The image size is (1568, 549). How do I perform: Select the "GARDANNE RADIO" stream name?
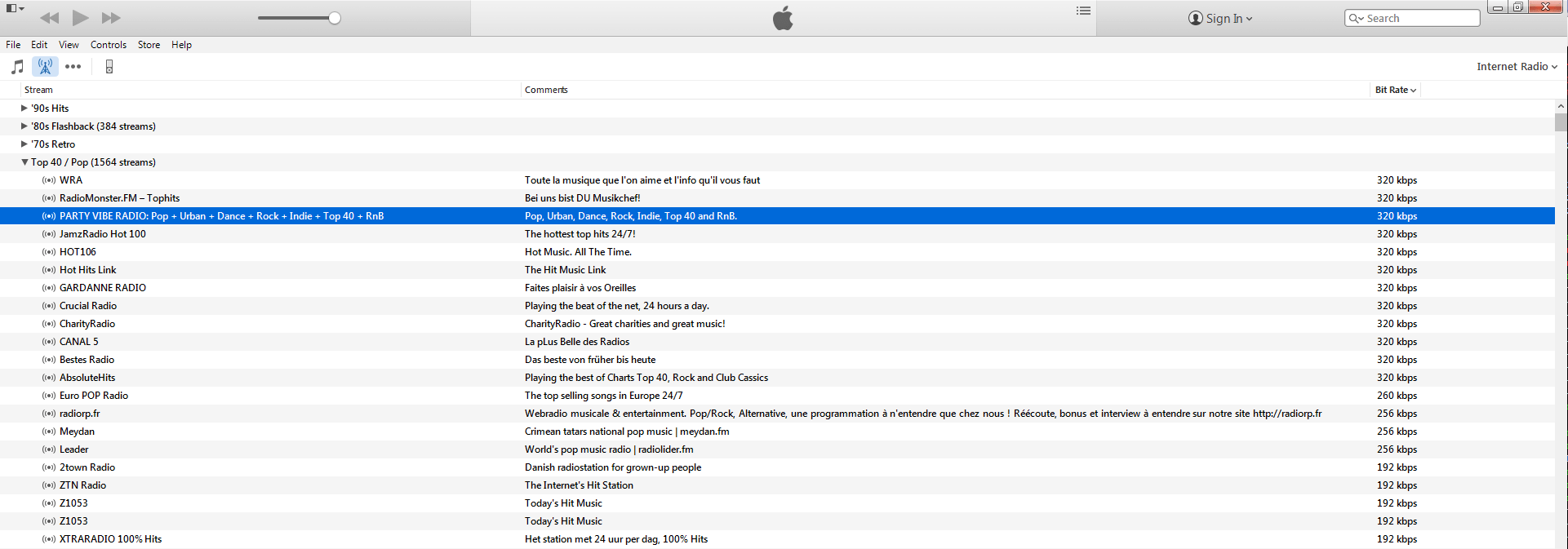(103, 288)
